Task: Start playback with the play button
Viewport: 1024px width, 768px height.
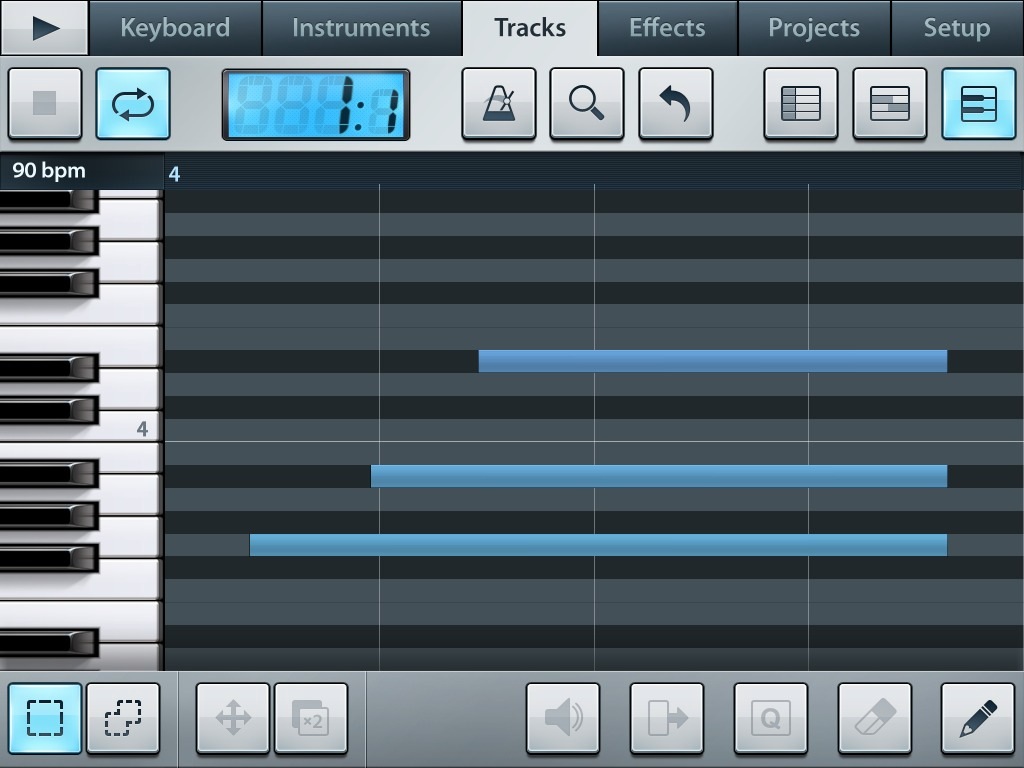Action: pos(44,27)
